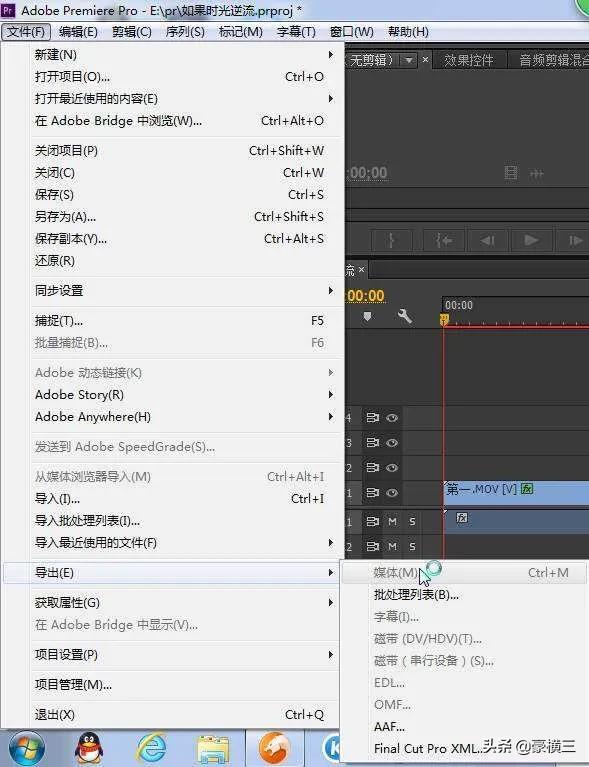This screenshot has height=767, width=589.
Task: Expand 导入最近使用的文件(F) submenu
Action: click(x=184, y=543)
